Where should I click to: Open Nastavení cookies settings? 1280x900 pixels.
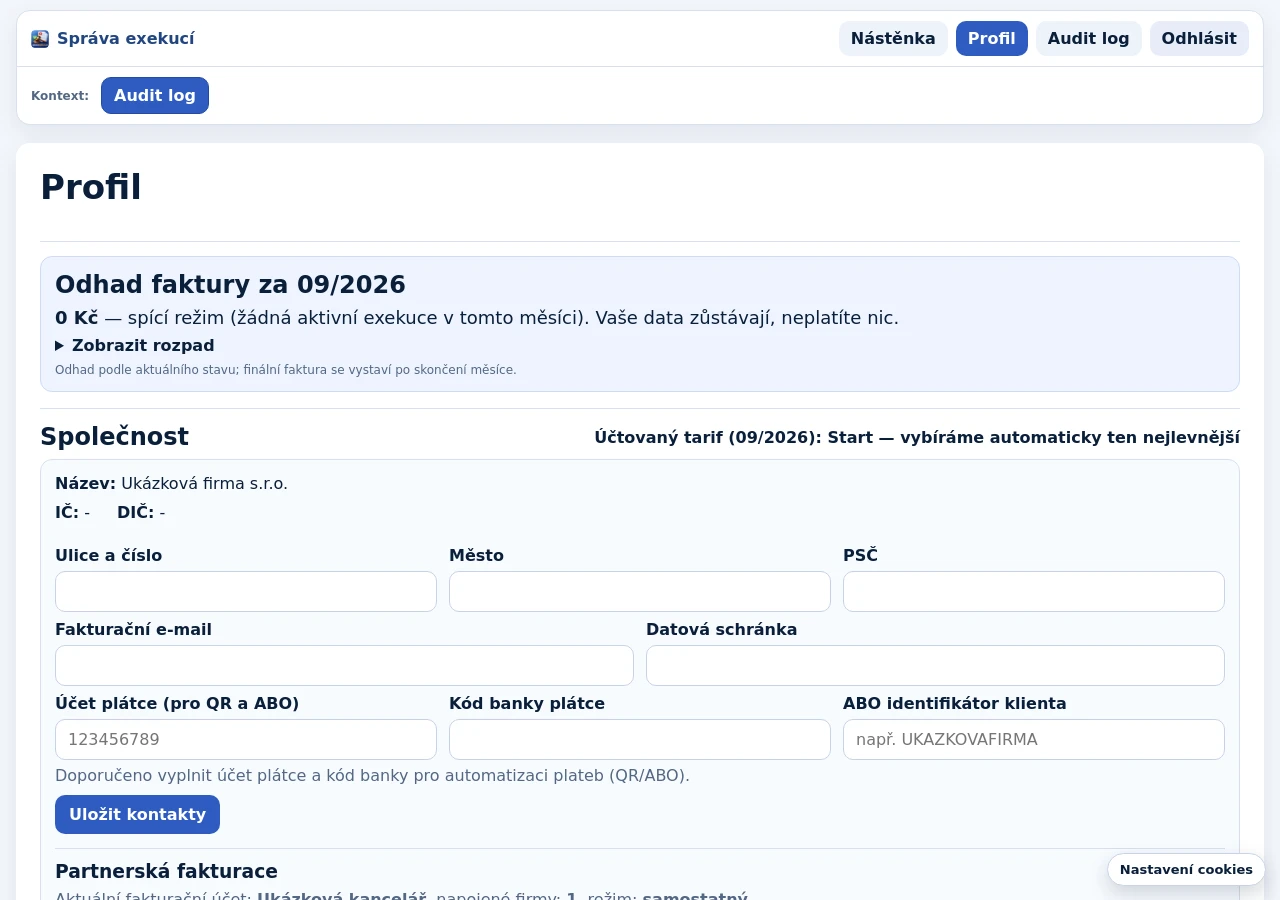coord(1186,870)
